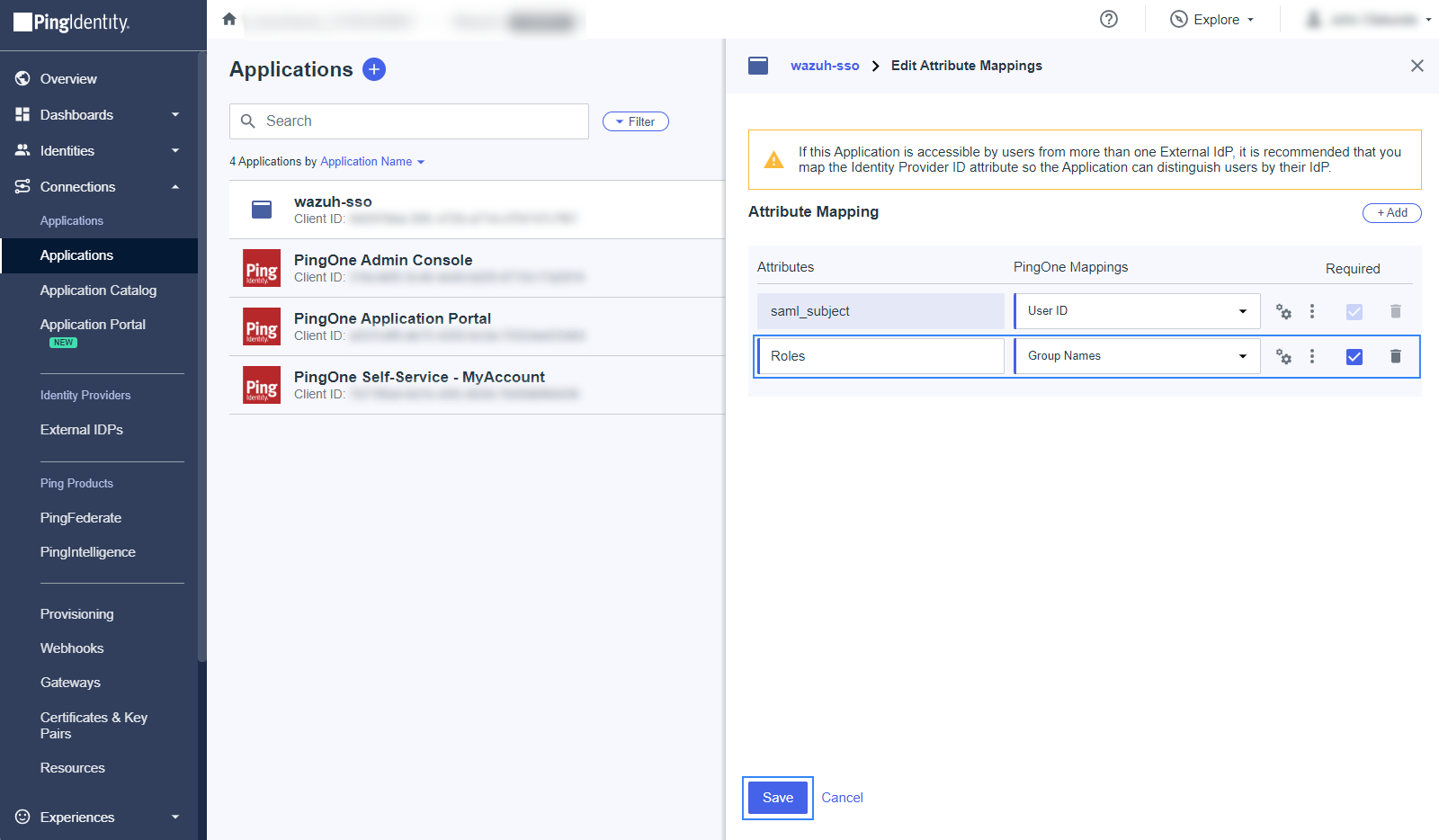Open three-dot menu for saml_subject mapping
This screenshot has height=840, width=1439.
[1312, 311]
